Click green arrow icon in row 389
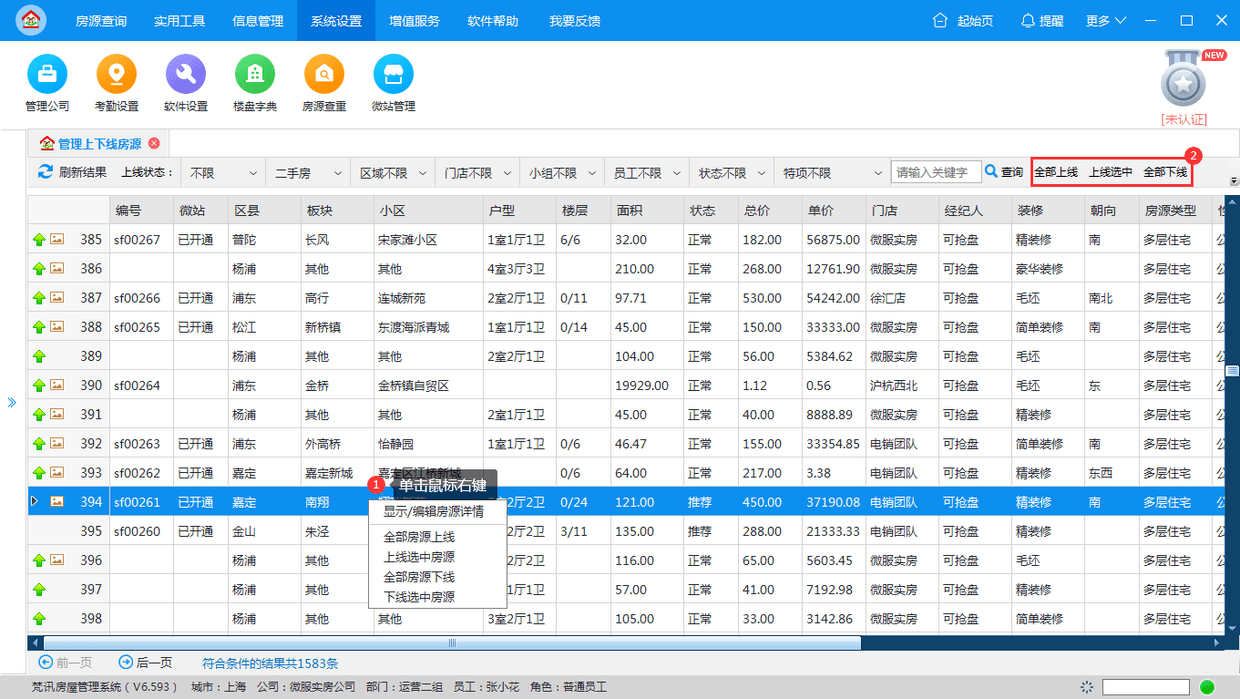Screen dimensions: 1240x699 click(x=39, y=356)
